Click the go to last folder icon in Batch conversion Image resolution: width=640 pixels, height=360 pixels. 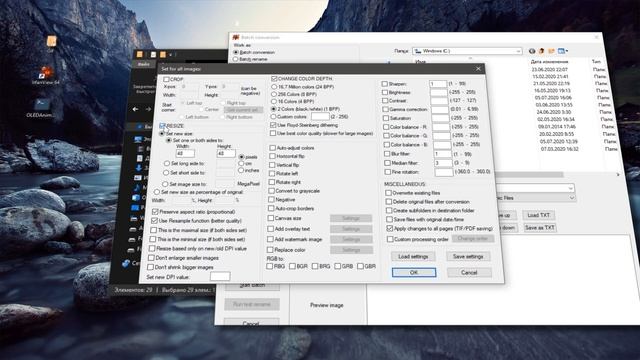click(532, 51)
